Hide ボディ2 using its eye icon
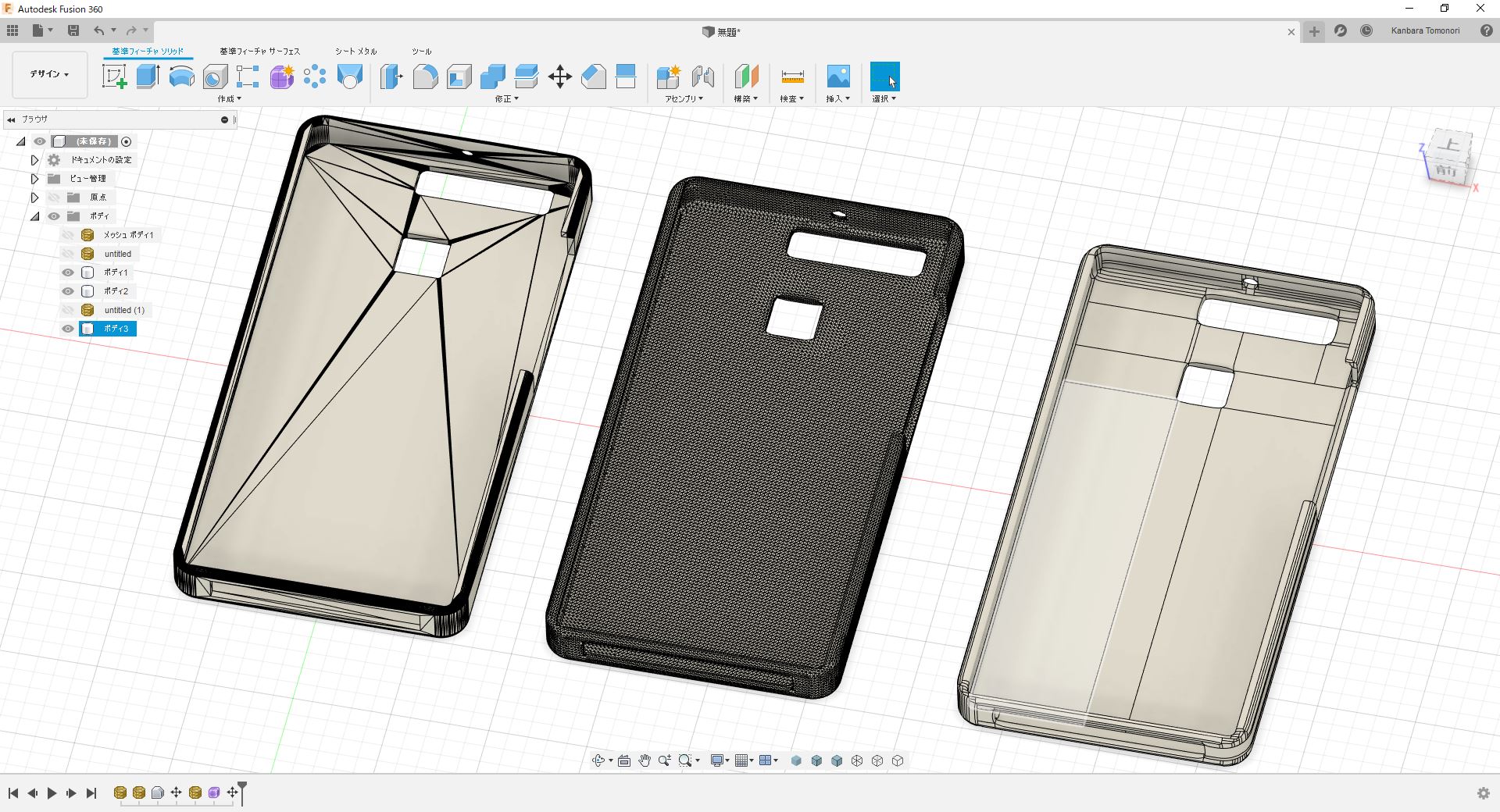Image resolution: width=1500 pixels, height=812 pixels. (x=68, y=291)
